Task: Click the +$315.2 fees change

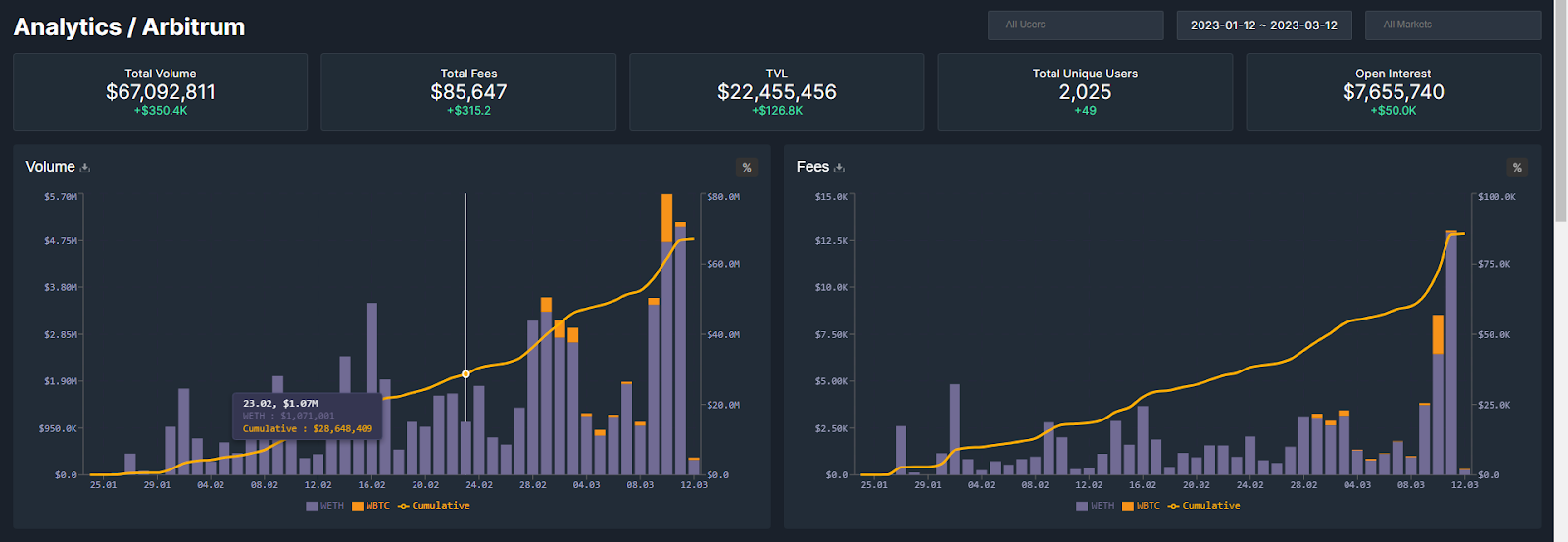Action: (468, 111)
